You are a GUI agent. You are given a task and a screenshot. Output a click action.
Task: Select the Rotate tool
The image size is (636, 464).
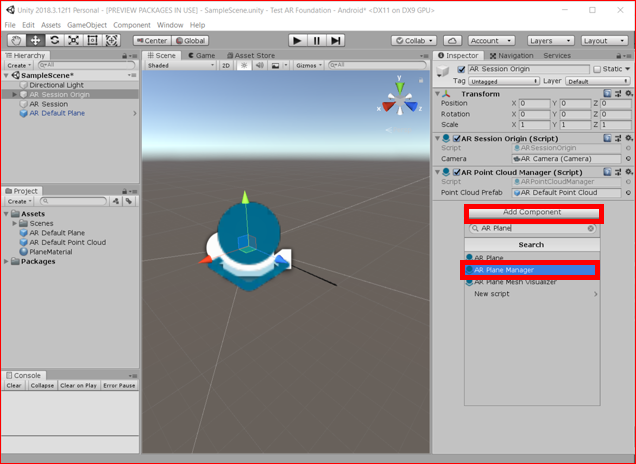[54, 41]
